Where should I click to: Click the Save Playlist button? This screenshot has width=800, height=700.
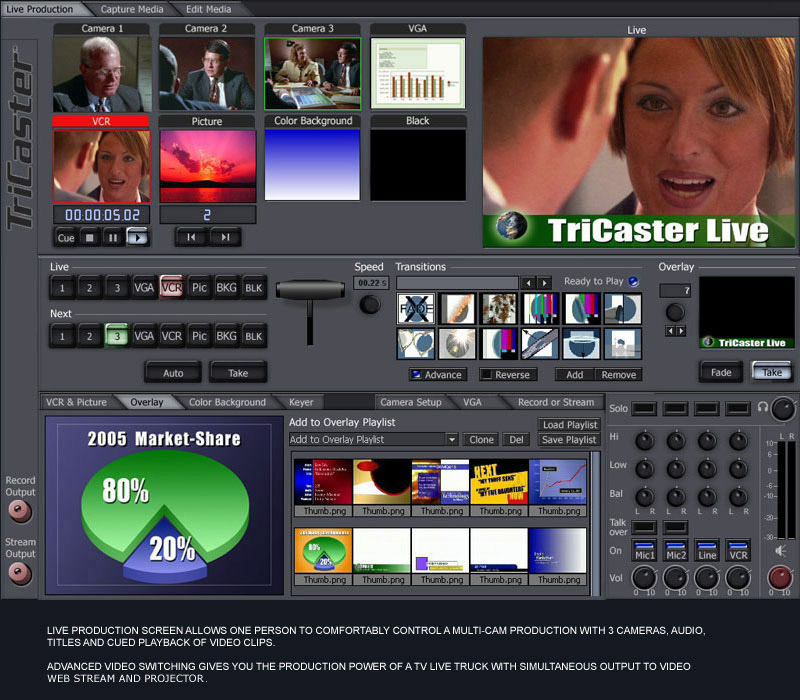click(568, 440)
